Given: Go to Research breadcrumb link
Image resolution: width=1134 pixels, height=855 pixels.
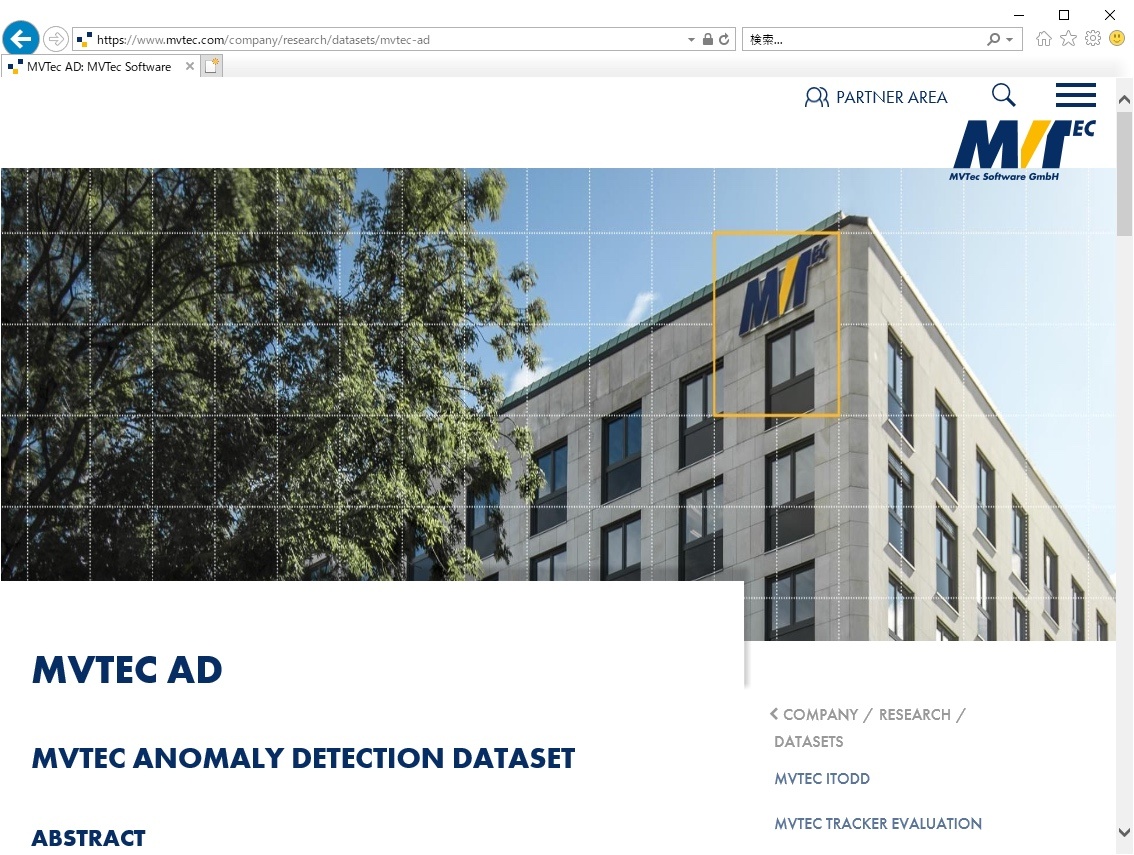Looking at the screenshot, I should (x=915, y=715).
